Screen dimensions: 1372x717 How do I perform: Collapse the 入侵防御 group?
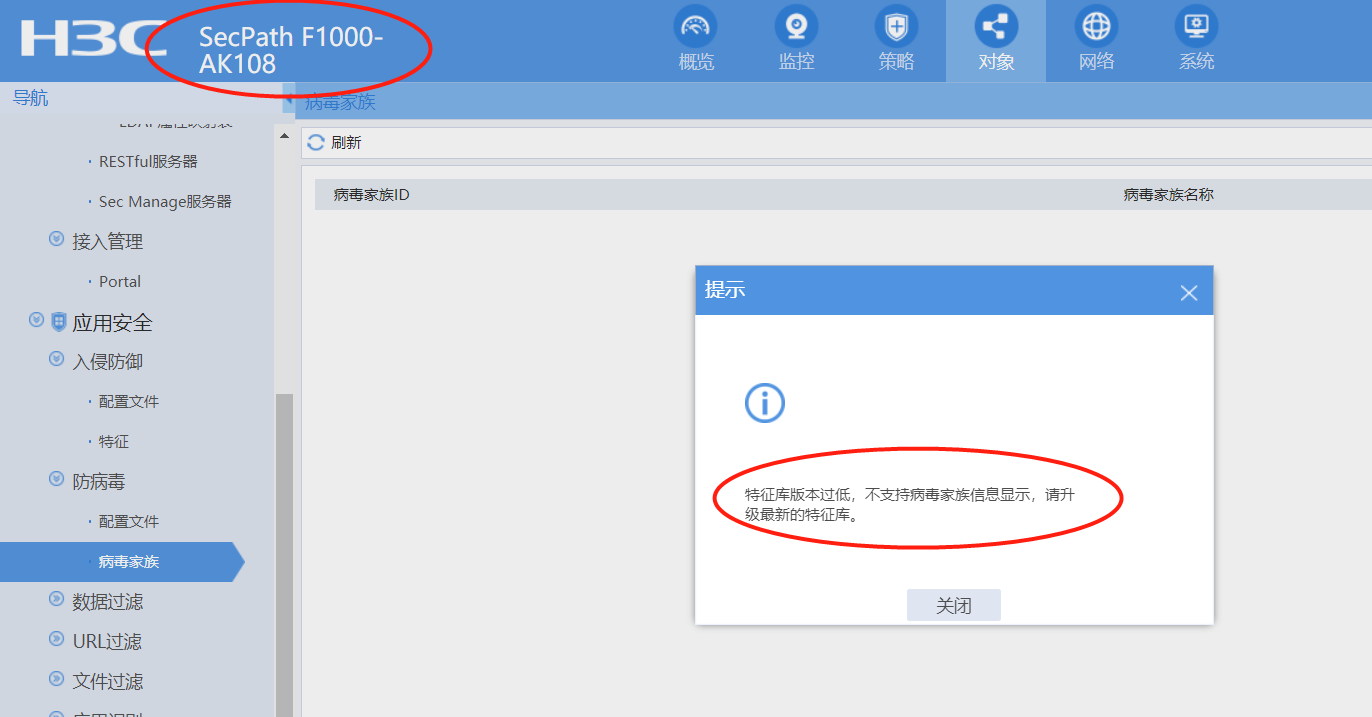tap(56, 360)
